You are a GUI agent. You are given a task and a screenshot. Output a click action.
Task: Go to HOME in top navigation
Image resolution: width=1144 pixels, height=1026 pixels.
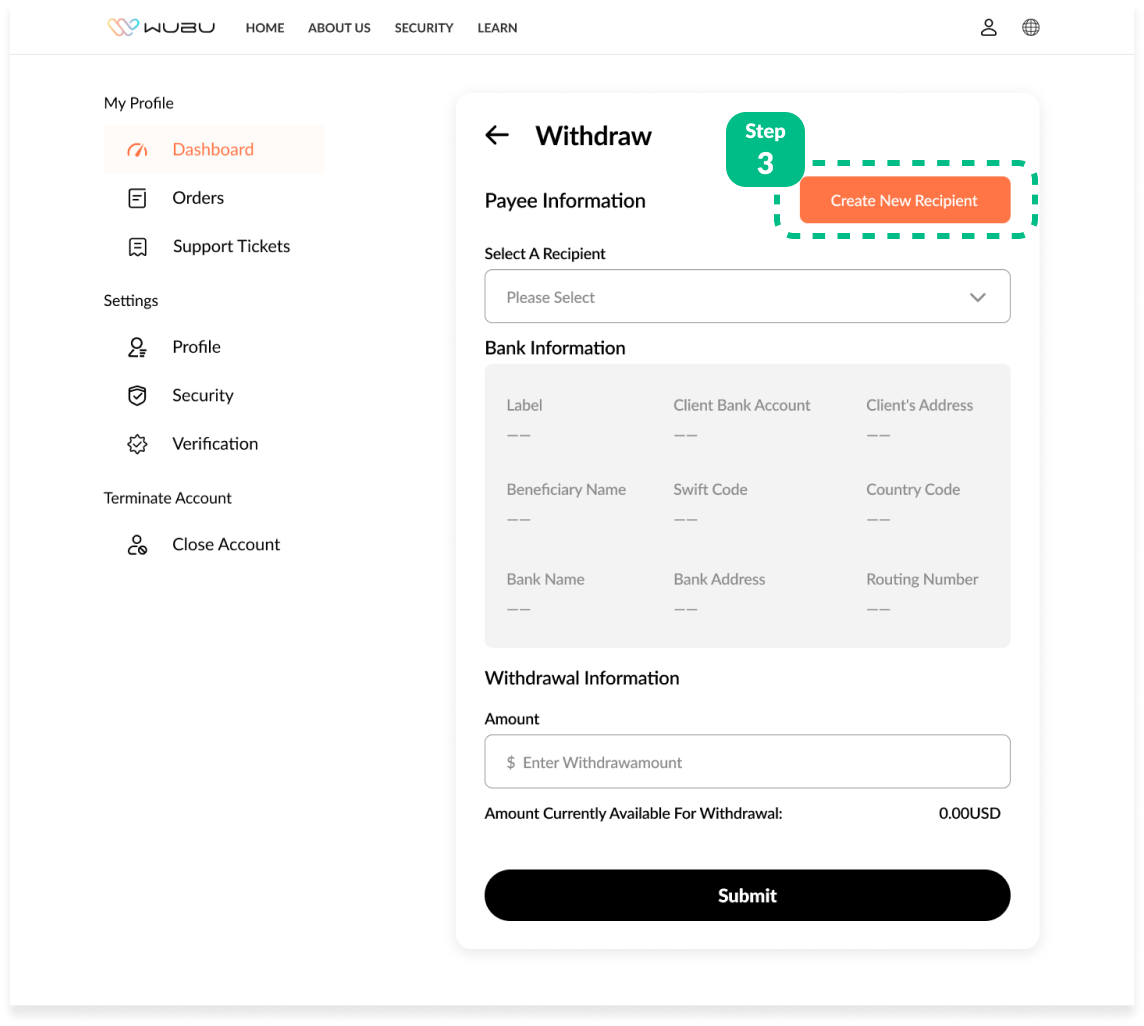point(265,28)
